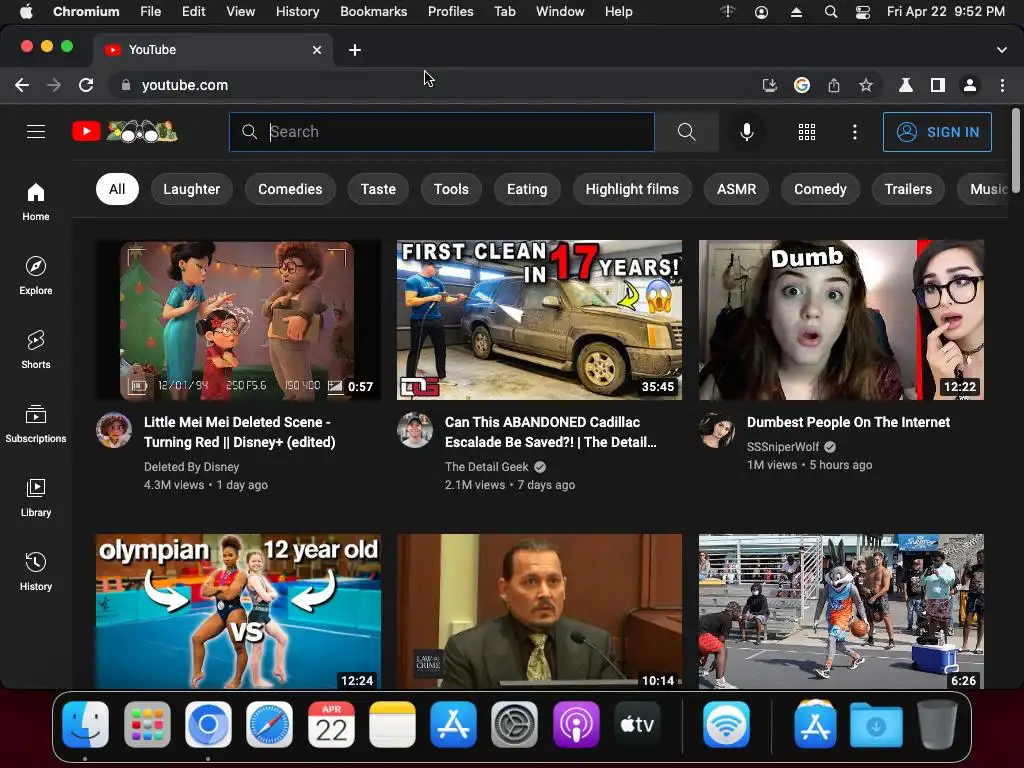The image size is (1024, 768).
Task: Open the Profiles menu in menu bar
Action: [451, 12]
